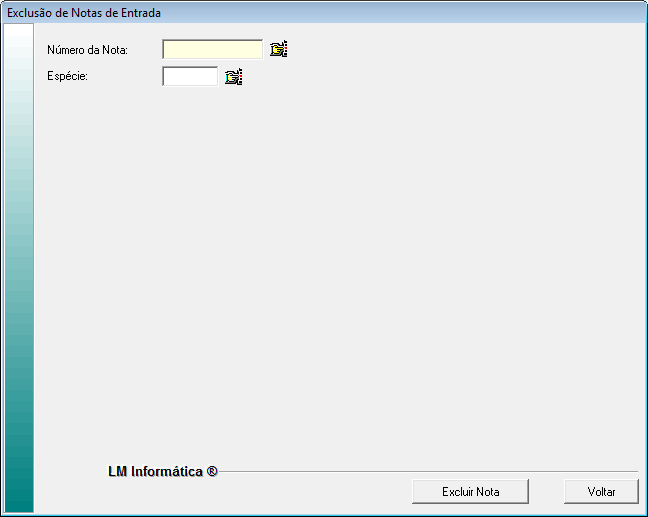648x517 pixels.
Task: Focus the Número da Nota input field
Action: coord(212,50)
